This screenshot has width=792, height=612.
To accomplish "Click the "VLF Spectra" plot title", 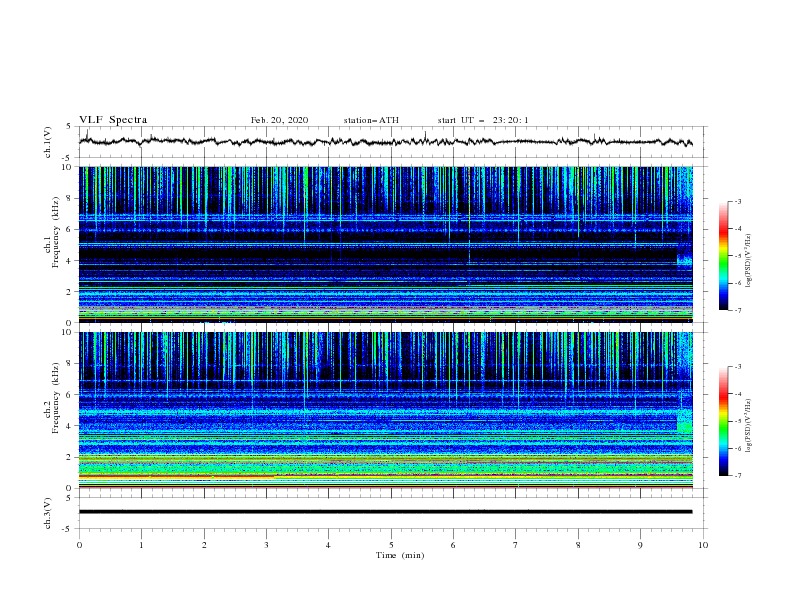I will [x=113, y=120].
